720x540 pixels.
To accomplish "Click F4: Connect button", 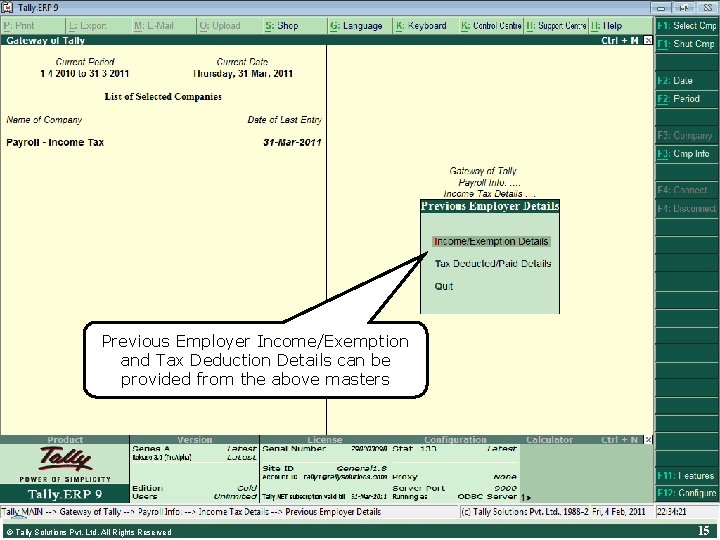I will 687,190.
